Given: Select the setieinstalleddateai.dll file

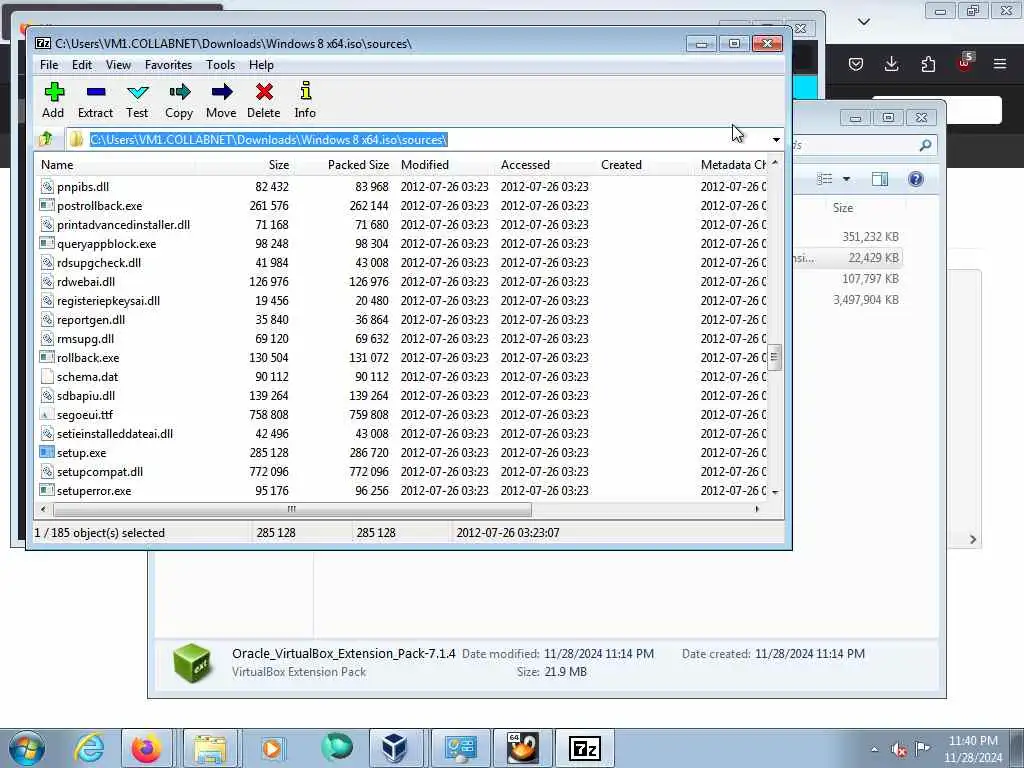Looking at the screenshot, I should pyautogui.click(x=114, y=434).
